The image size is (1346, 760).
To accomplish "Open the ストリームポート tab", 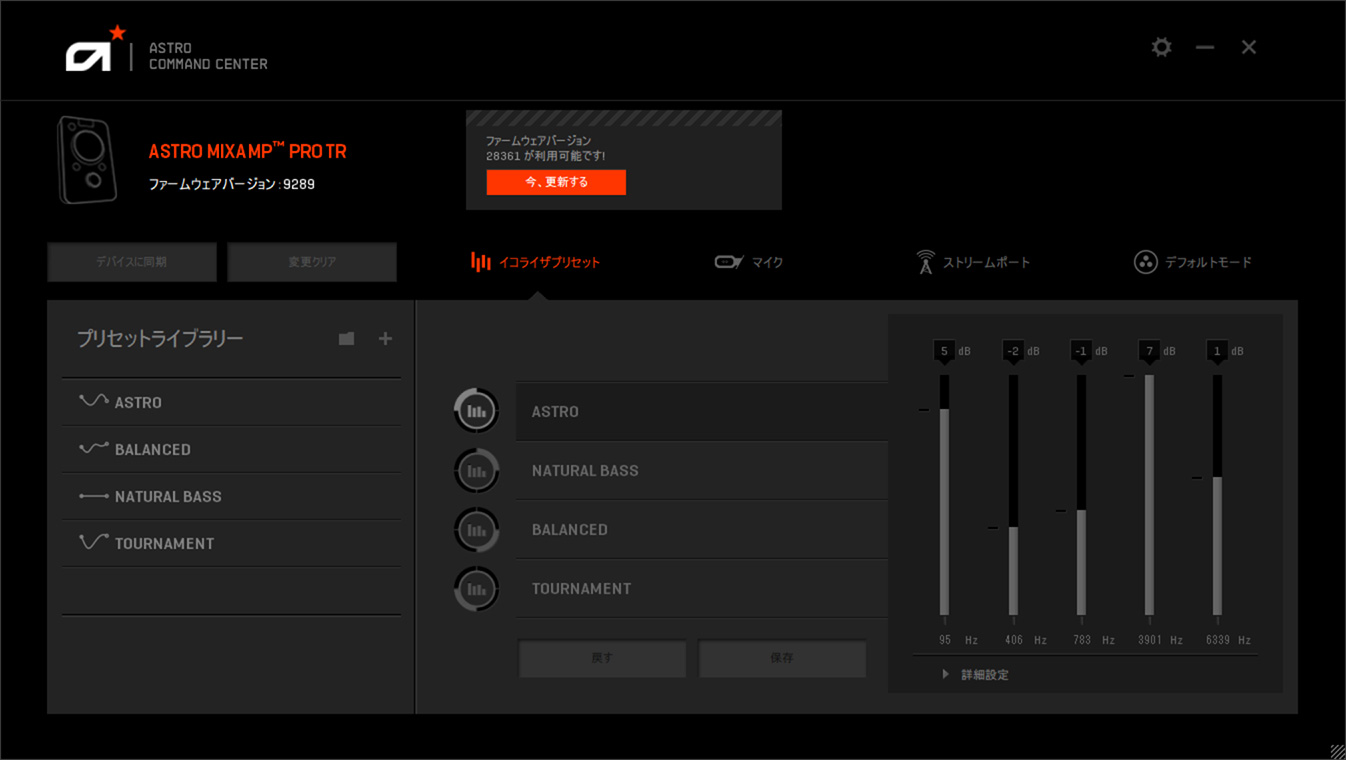I will tap(973, 262).
